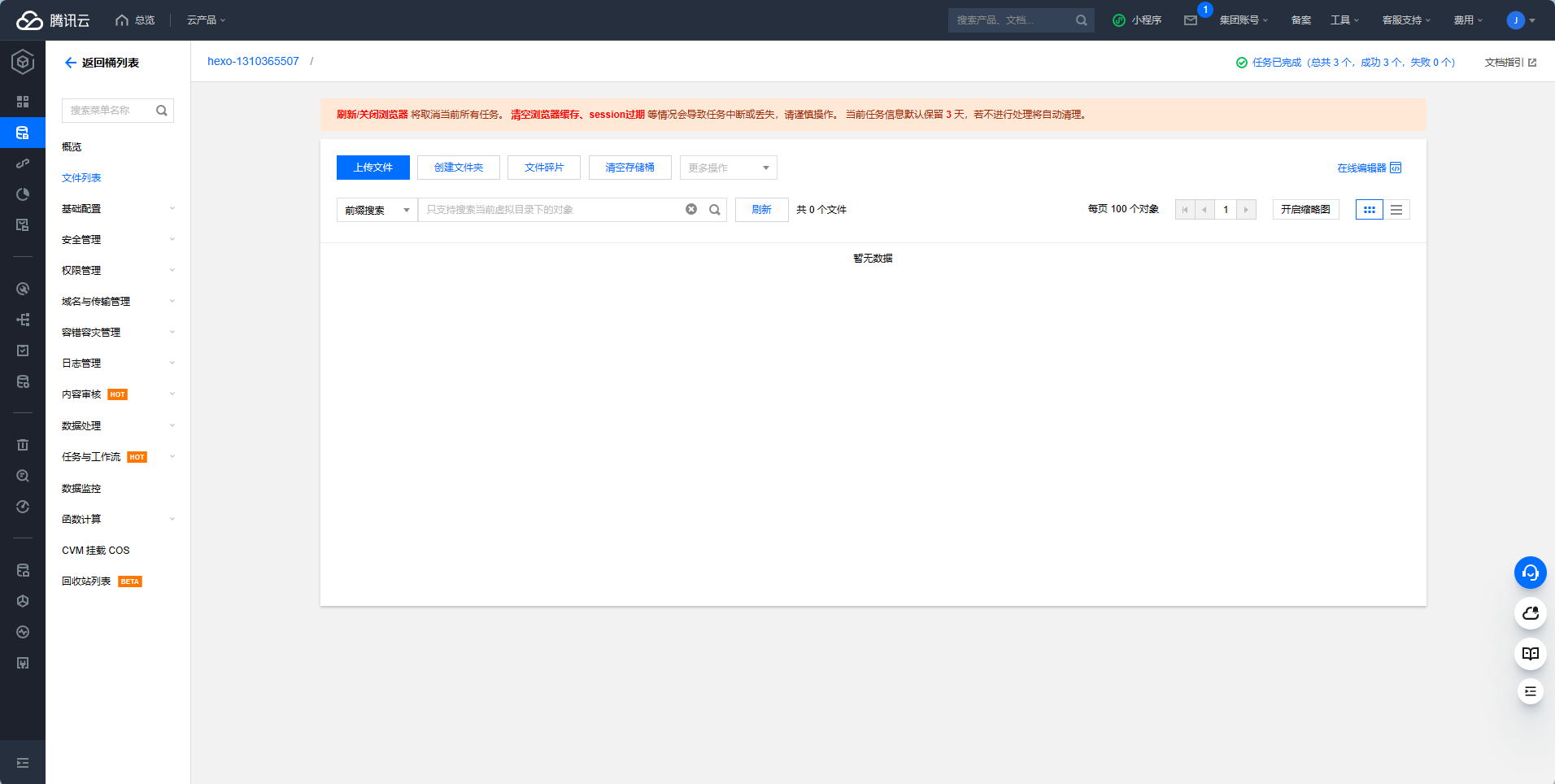
Task: Click the floating list menu button
Action: click(x=1530, y=691)
